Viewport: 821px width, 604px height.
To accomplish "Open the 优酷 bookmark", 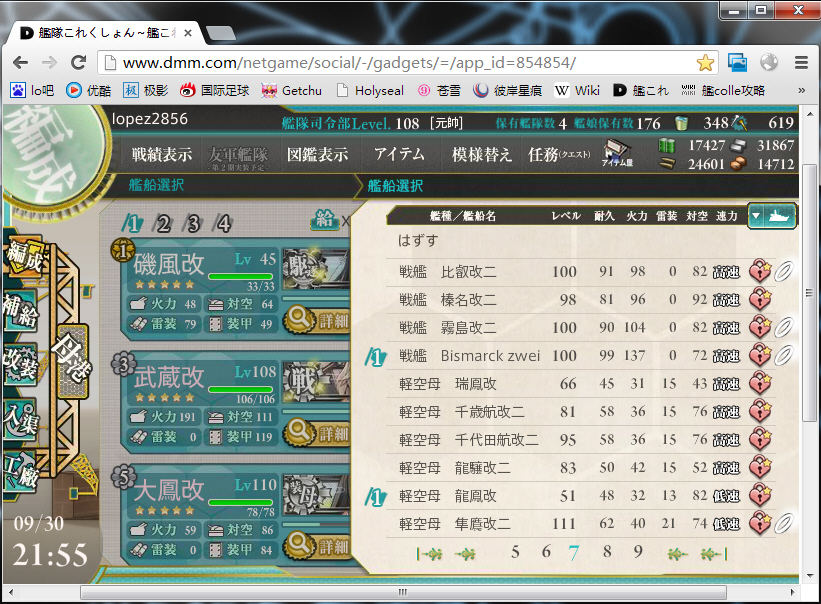I will 88,91.
